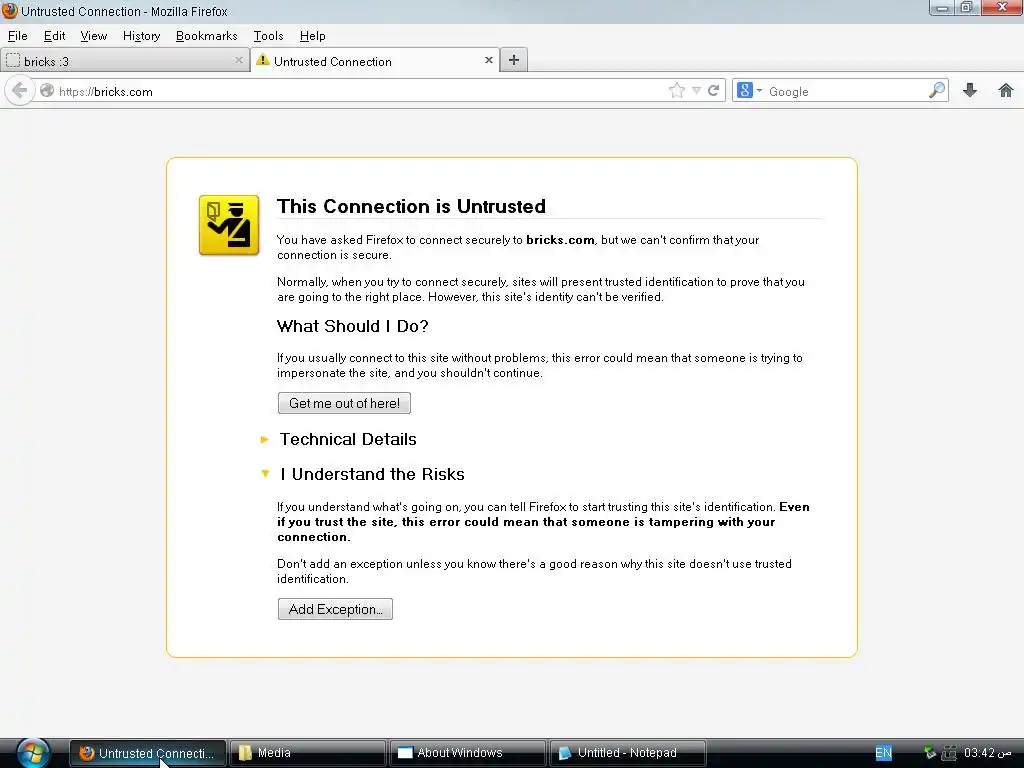The image size is (1024, 768).
Task: Open the Tools menu
Action: coord(268,36)
